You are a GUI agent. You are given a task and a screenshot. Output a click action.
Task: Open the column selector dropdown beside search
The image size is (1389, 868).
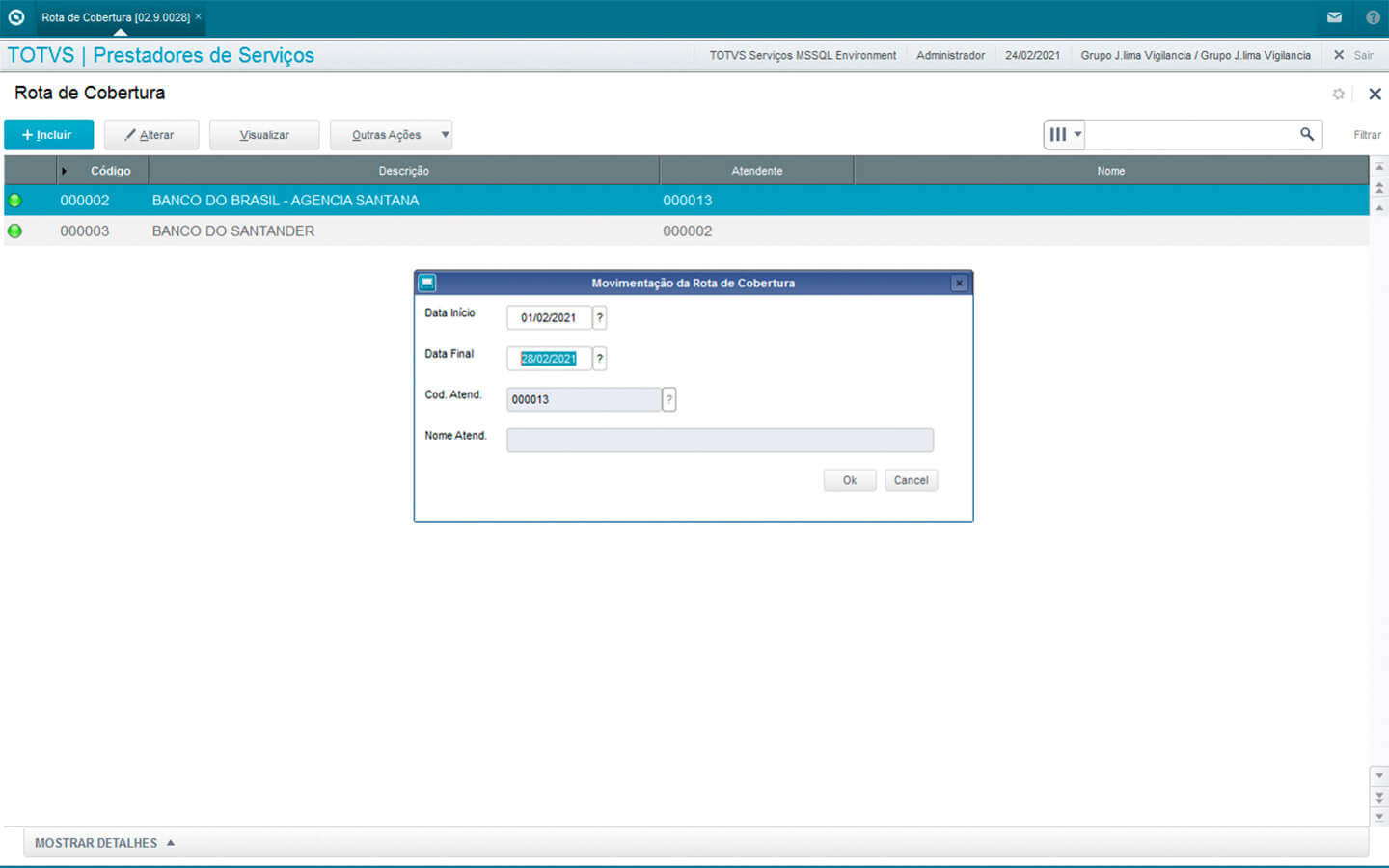tap(1064, 135)
